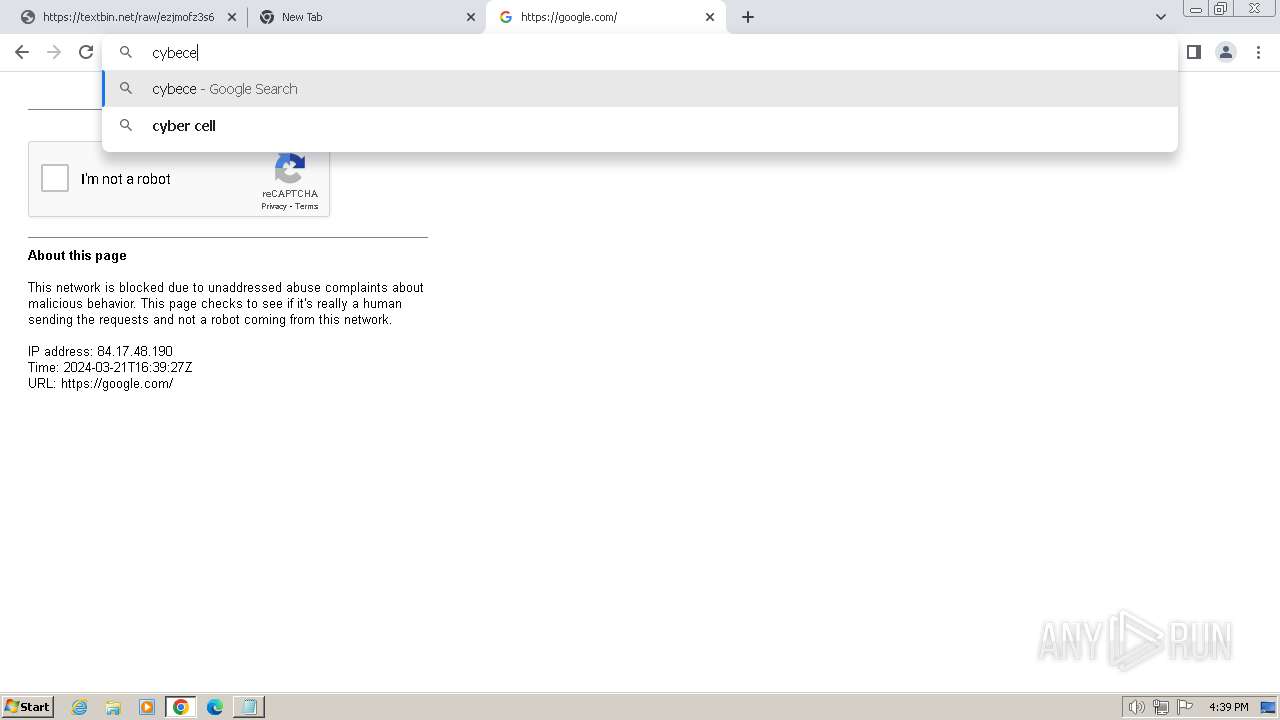Click the 'About this page' heading
Viewport: 1280px width, 720px height.
77,256
